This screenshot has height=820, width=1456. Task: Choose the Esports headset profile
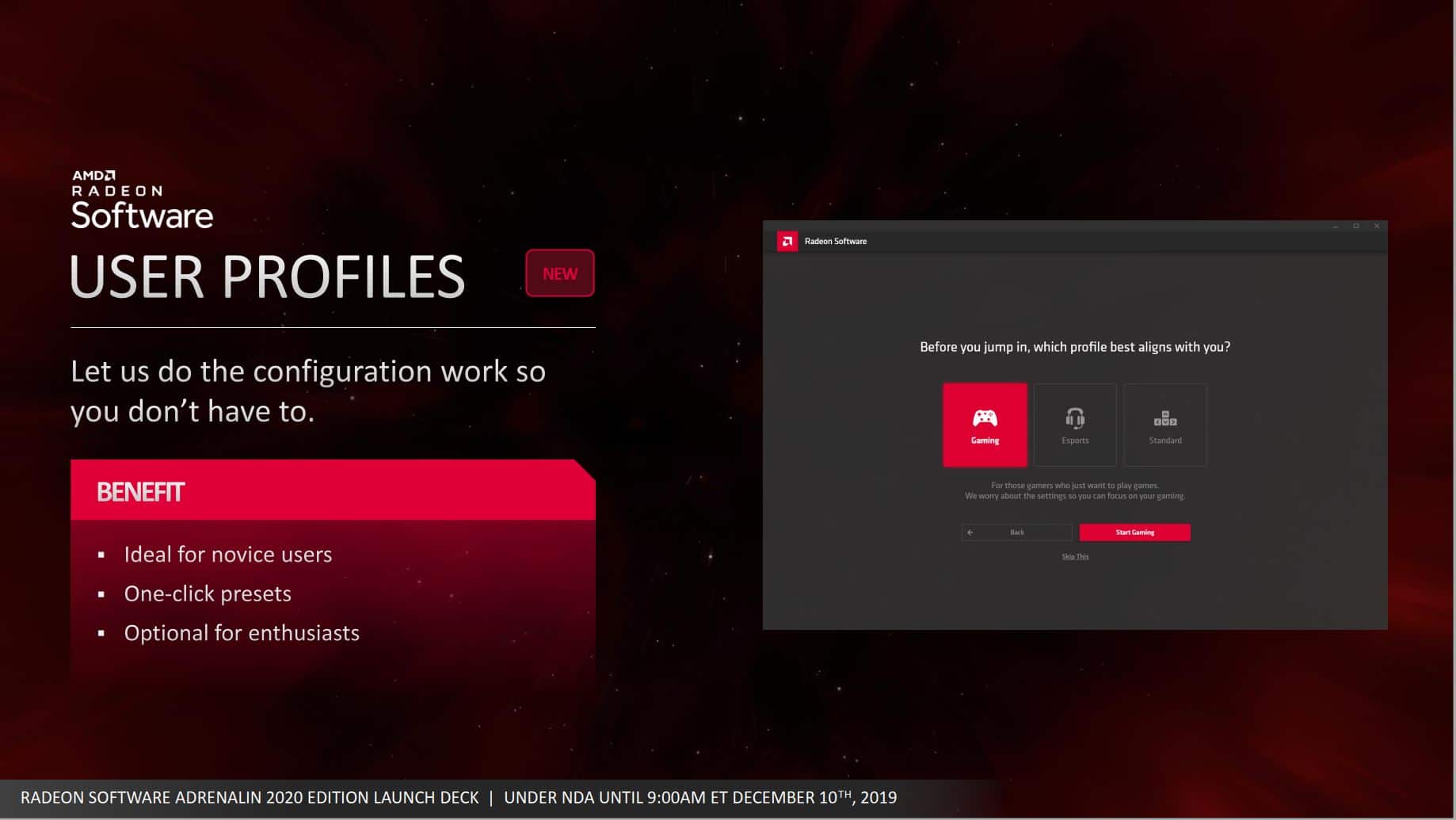1075,425
